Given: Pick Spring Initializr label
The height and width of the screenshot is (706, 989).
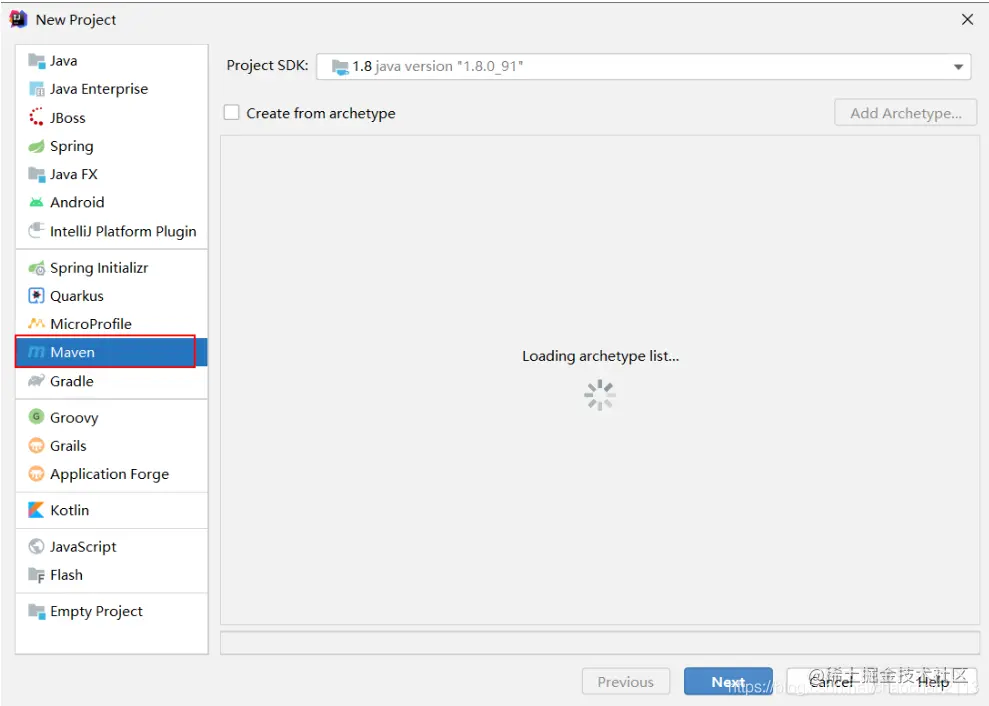Looking at the screenshot, I should click(99, 268).
